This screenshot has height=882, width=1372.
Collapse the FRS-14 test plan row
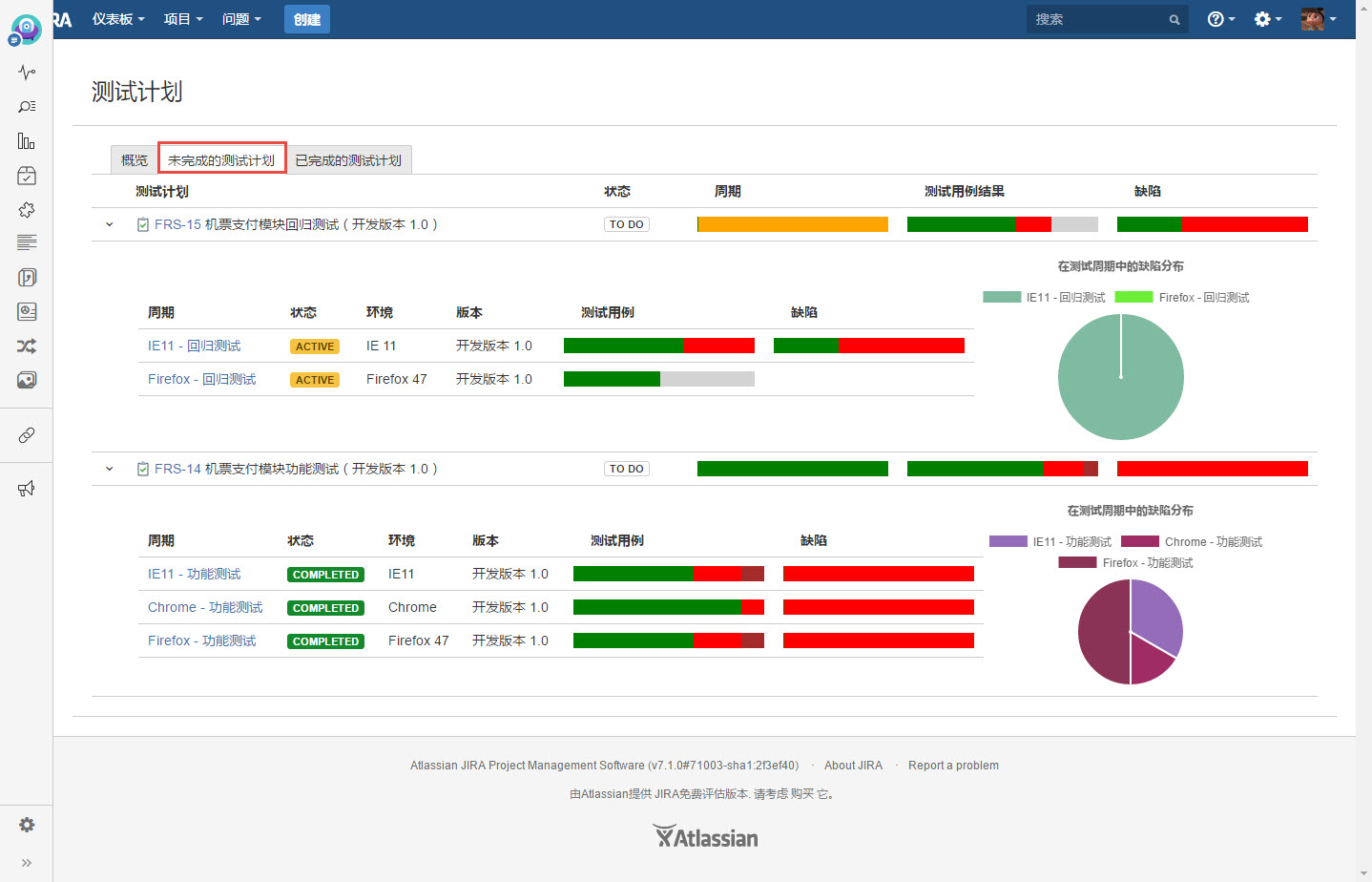[x=109, y=469]
